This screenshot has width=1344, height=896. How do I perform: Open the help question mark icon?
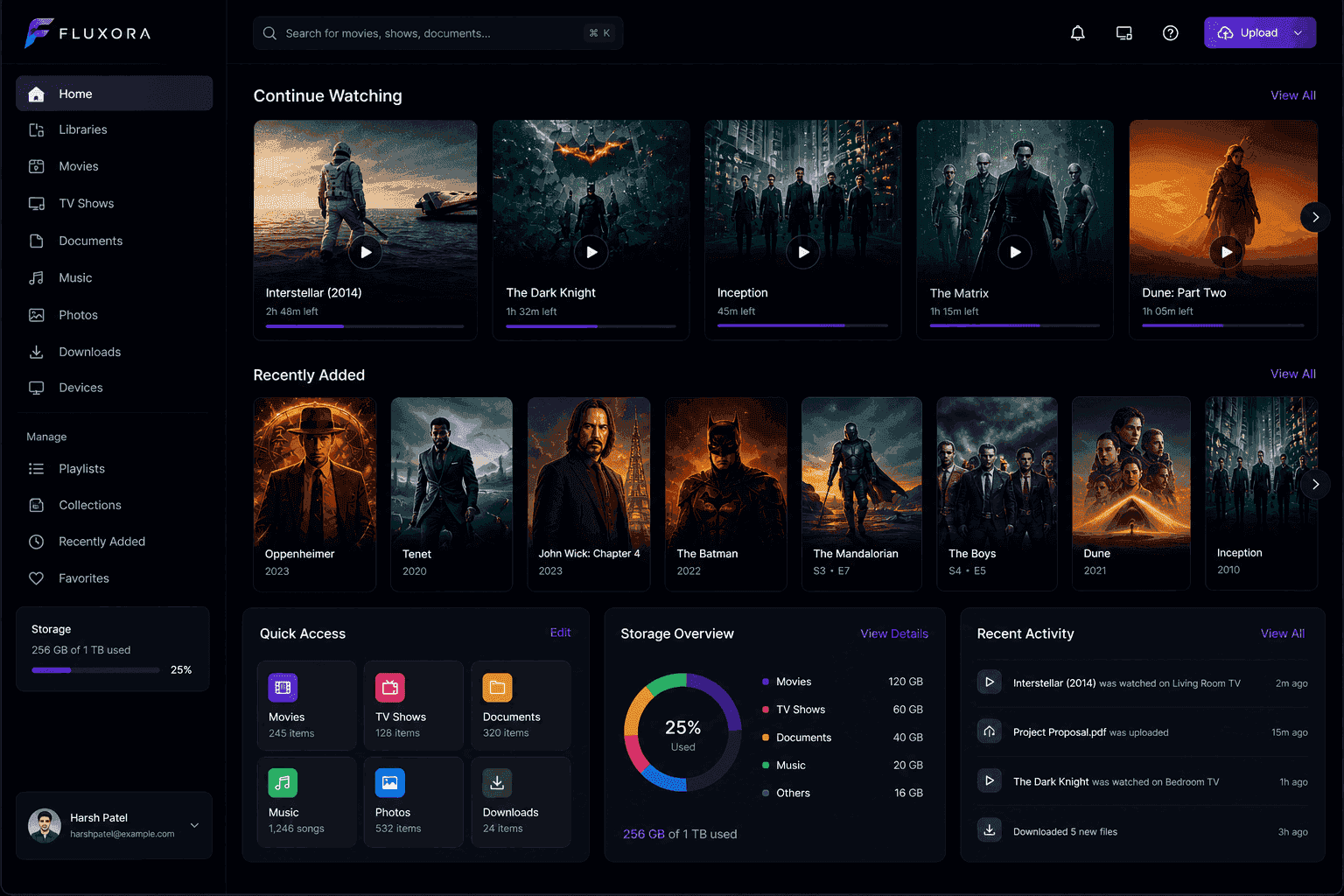click(1171, 33)
